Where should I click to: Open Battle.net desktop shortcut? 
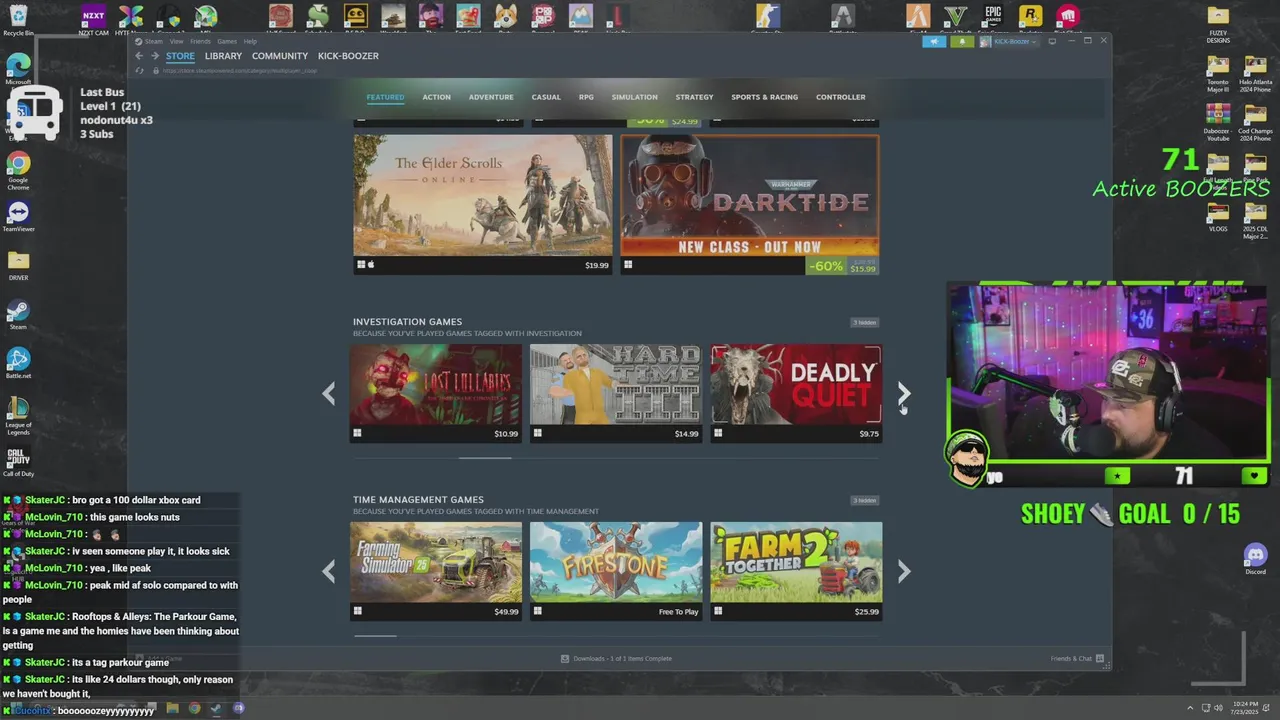click(x=18, y=364)
